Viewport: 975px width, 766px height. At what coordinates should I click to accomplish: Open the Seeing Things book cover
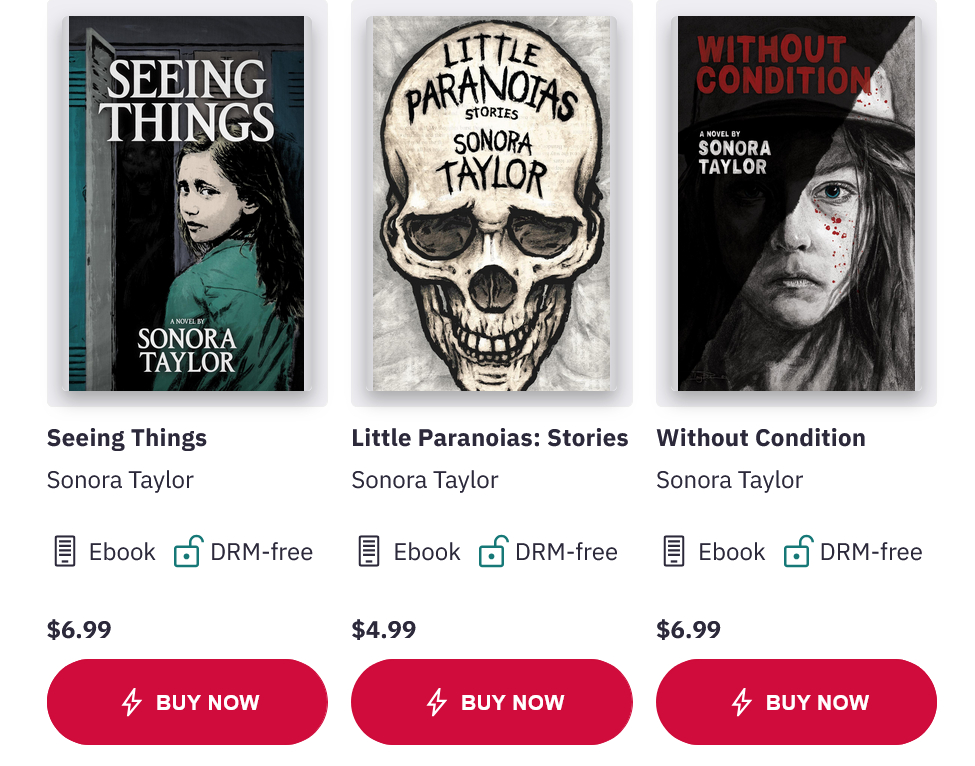coord(187,203)
